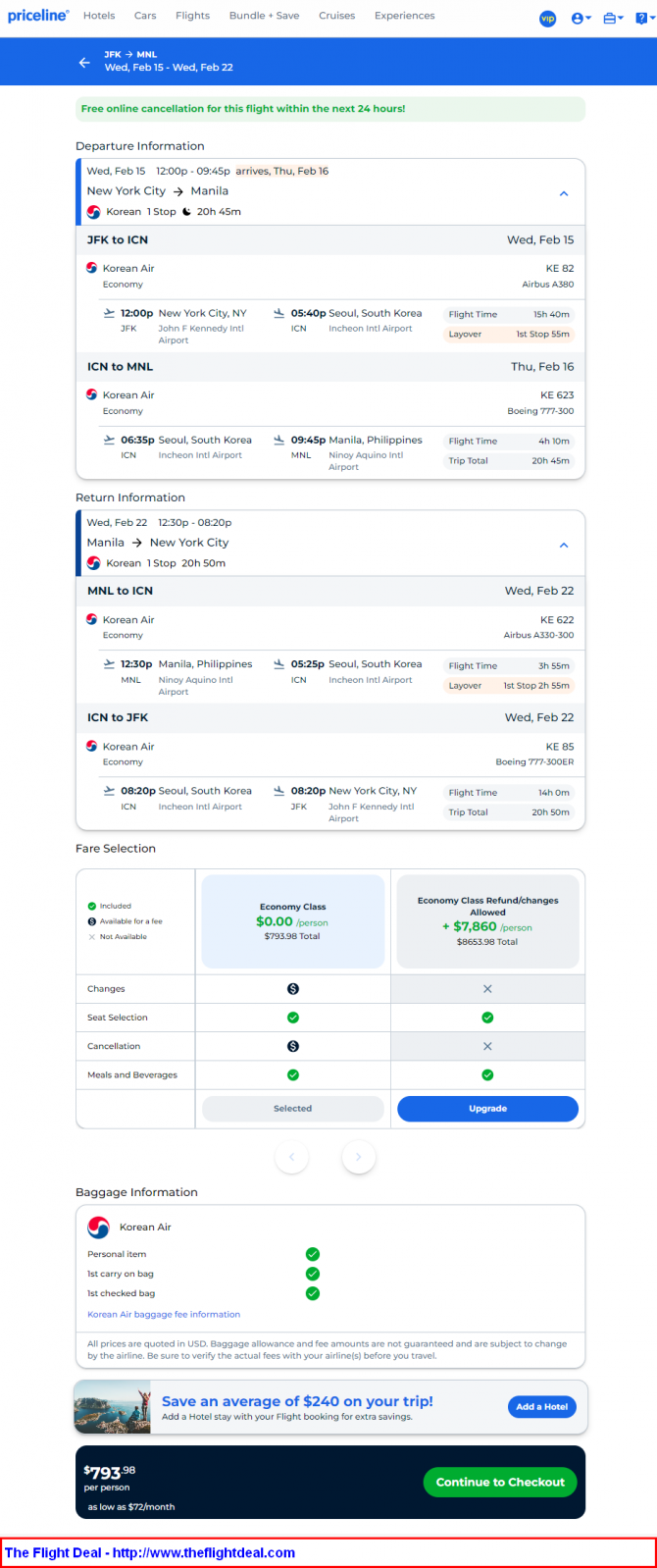Click Korean Air logo for KE 623
The width and height of the screenshot is (657, 1568).
point(92,394)
